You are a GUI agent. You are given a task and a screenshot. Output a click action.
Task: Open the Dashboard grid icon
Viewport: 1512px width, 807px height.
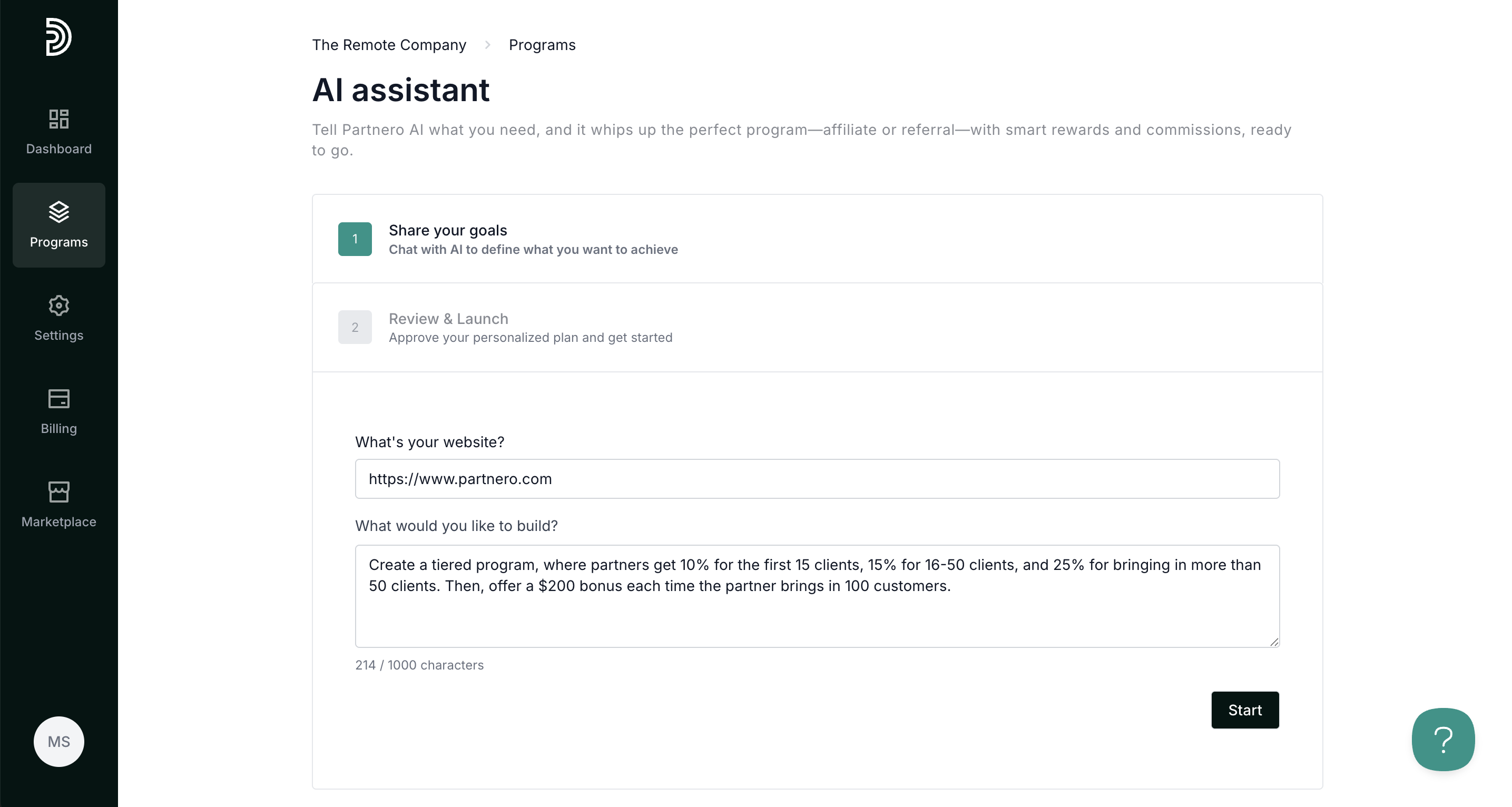pyautogui.click(x=58, y=119)
